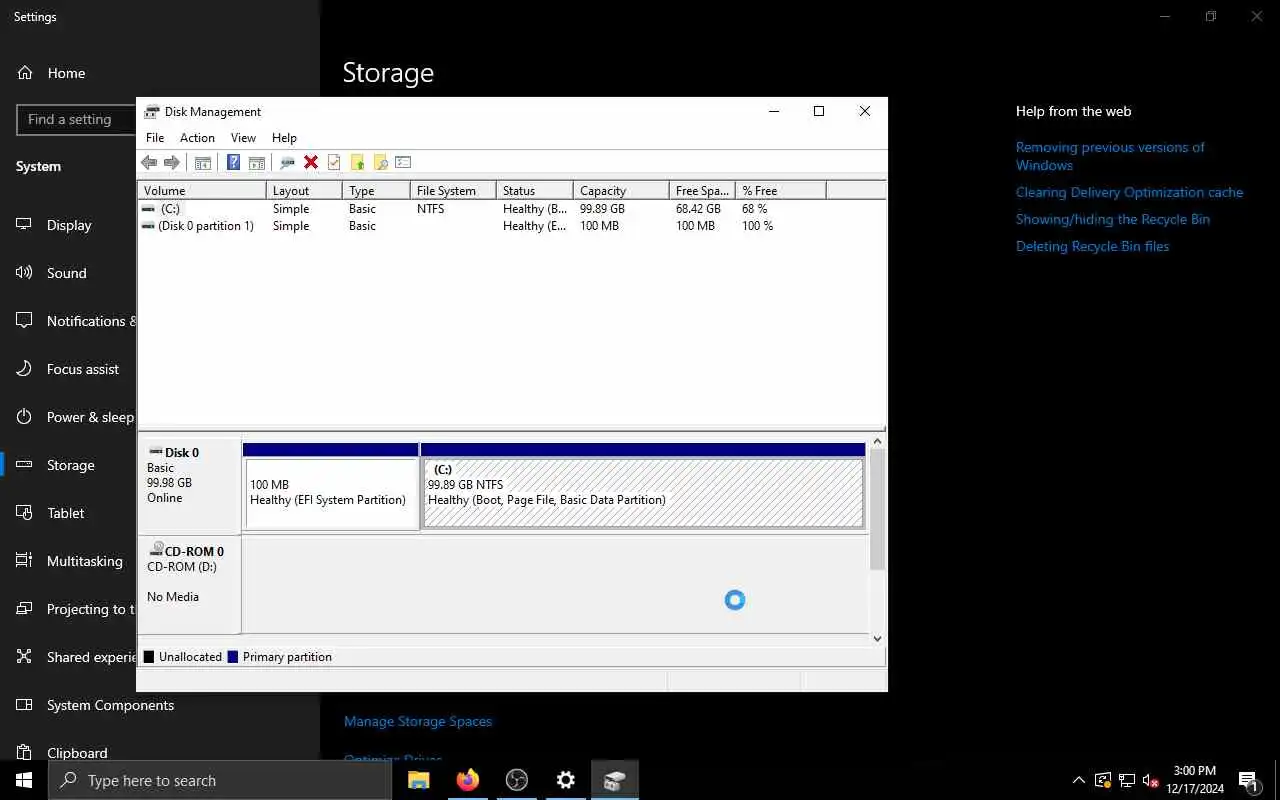Toggle the Show/Hide Action Pane toolbar icon
The width and height of the screenshot is (1280, 800).
click(257, 162)
